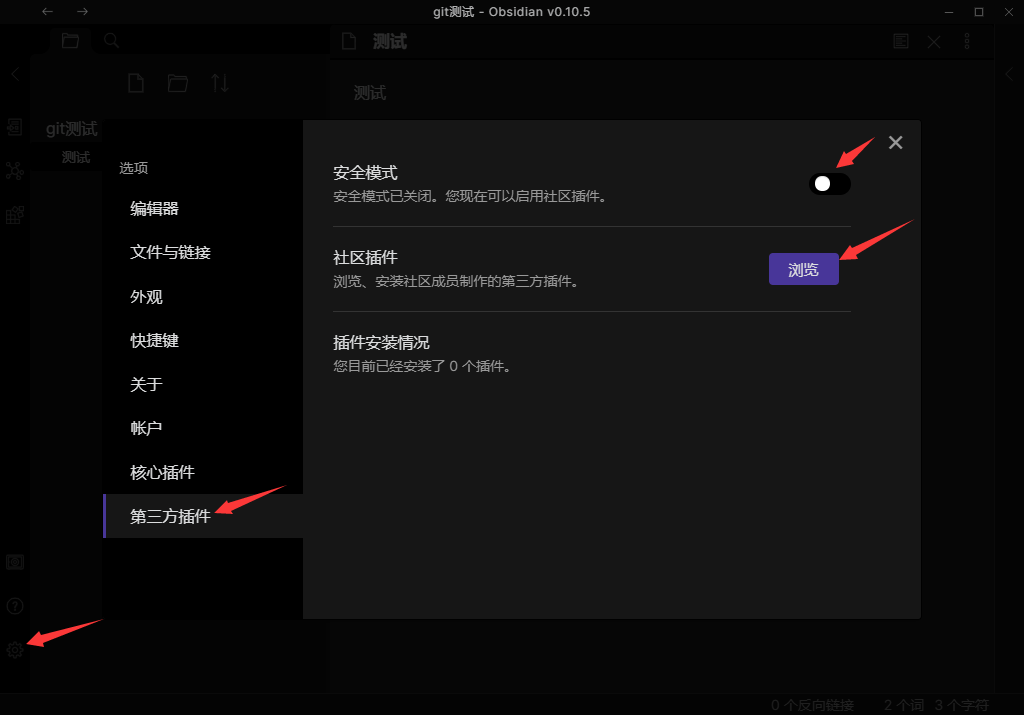Image resolution: width=1024 pixels, height=715 pixels.
Task: Click the new folder icon in file explorer
Action: click(x=177, y=83)
